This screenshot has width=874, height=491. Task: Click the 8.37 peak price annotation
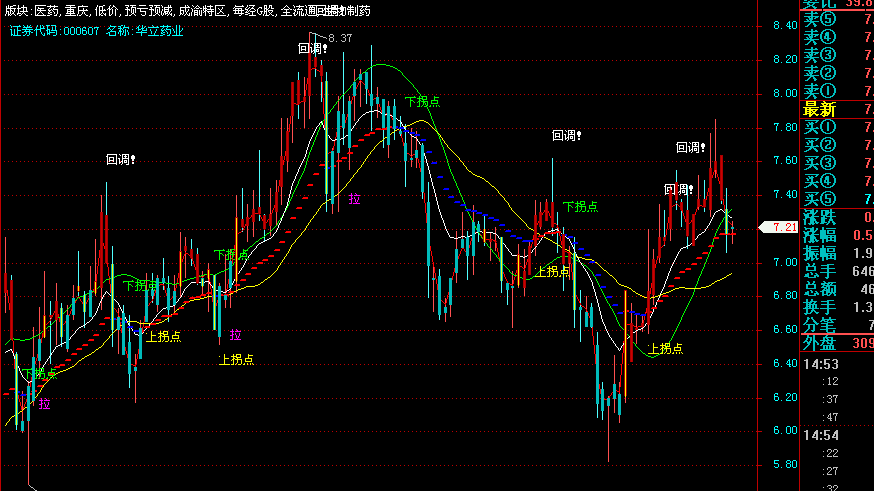(340, 38)
